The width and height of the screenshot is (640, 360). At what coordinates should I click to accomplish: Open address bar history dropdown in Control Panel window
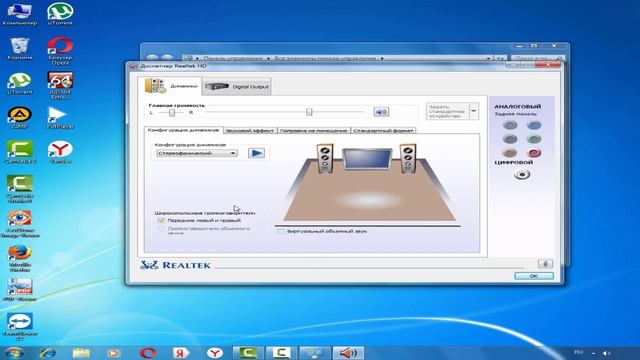pos(488,58)
